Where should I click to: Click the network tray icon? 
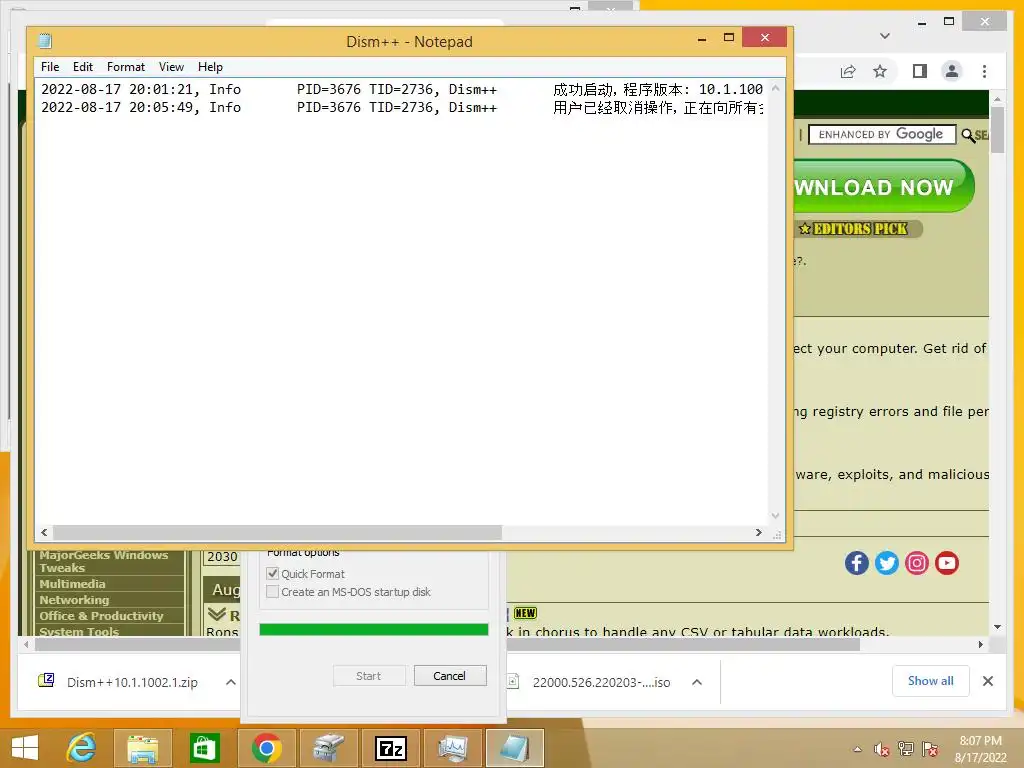pos(906,749)
